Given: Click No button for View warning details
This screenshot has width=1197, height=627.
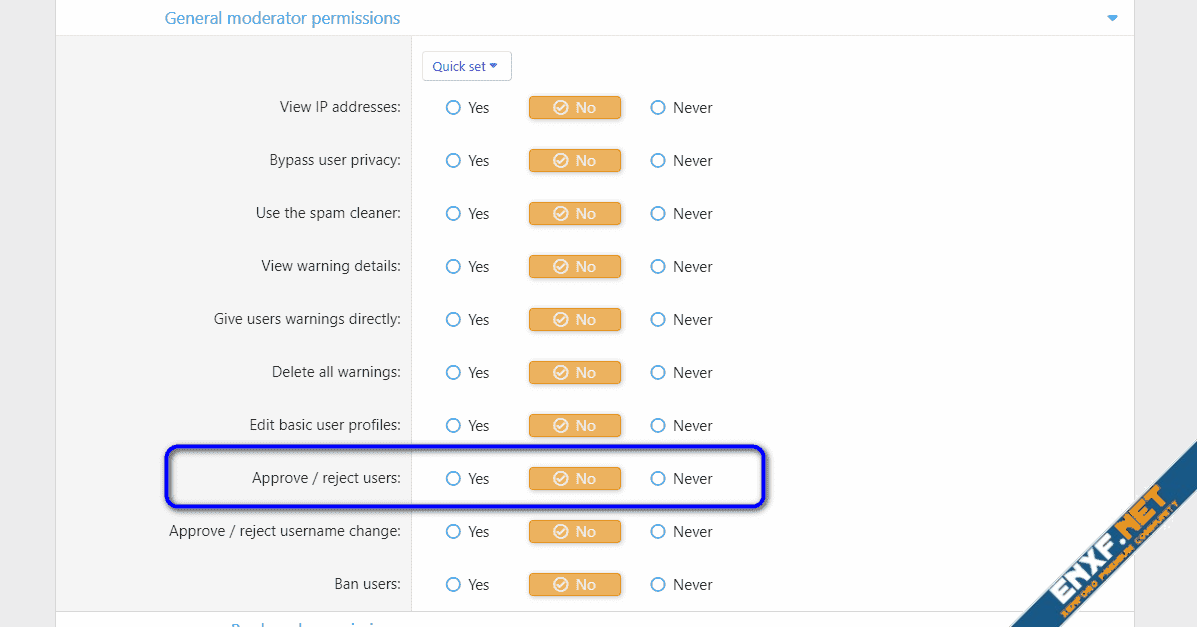Looking at the screenshot, I should tap(575, 267).
